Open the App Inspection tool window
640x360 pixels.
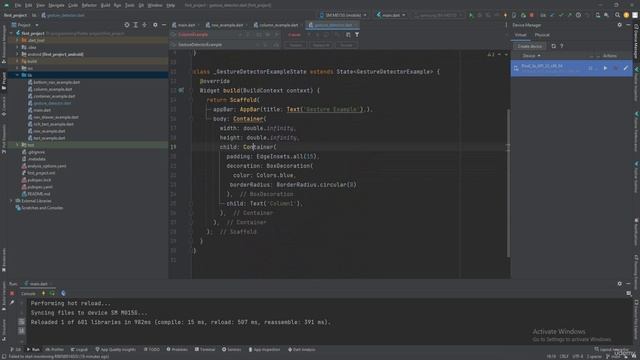tap(264, 350)
